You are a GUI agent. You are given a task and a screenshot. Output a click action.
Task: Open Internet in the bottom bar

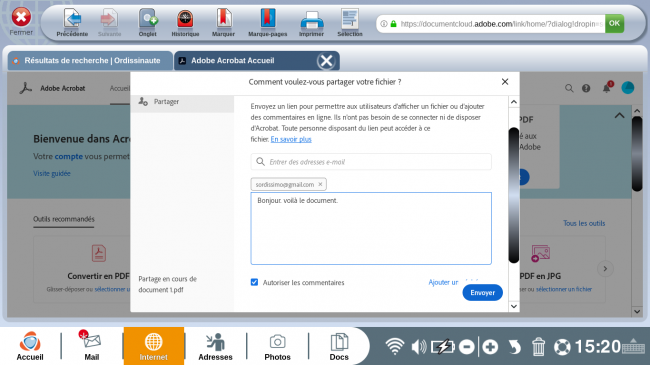(x=153, y=346)
